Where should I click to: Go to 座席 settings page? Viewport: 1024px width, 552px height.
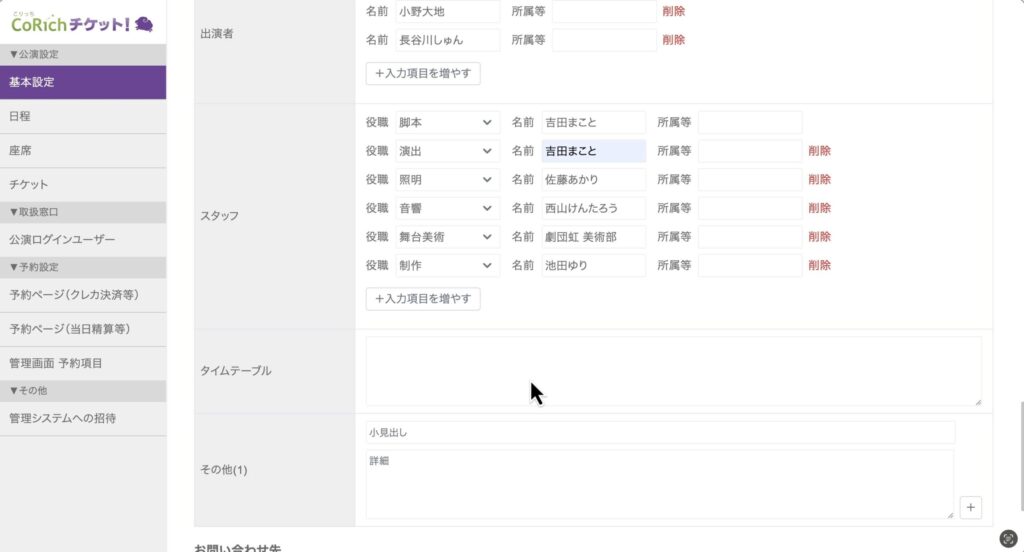tap(82, 150)
